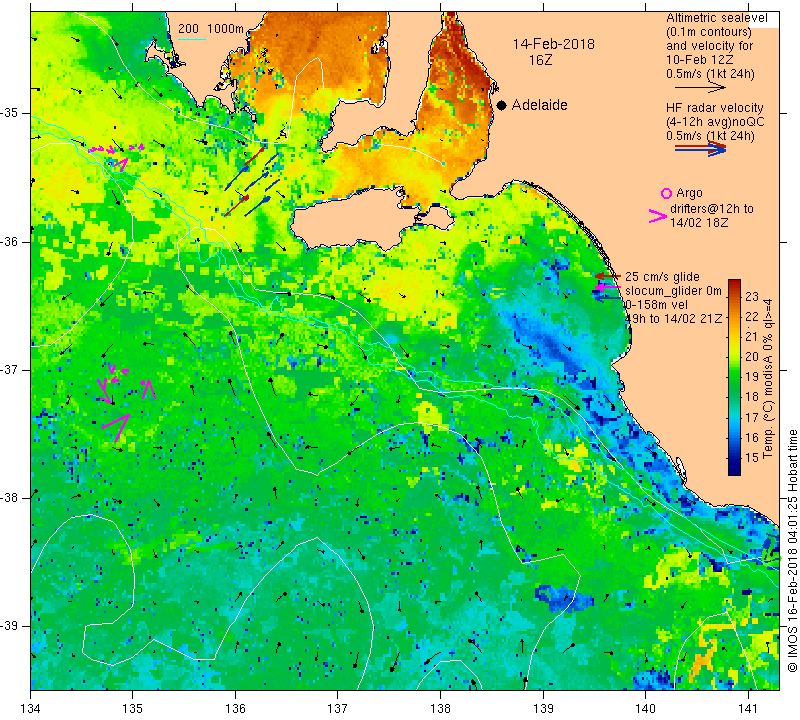Click the 137 longitude axis label
Screen dimensions: 800x720
pyautogui.click(x=338, y=708)
